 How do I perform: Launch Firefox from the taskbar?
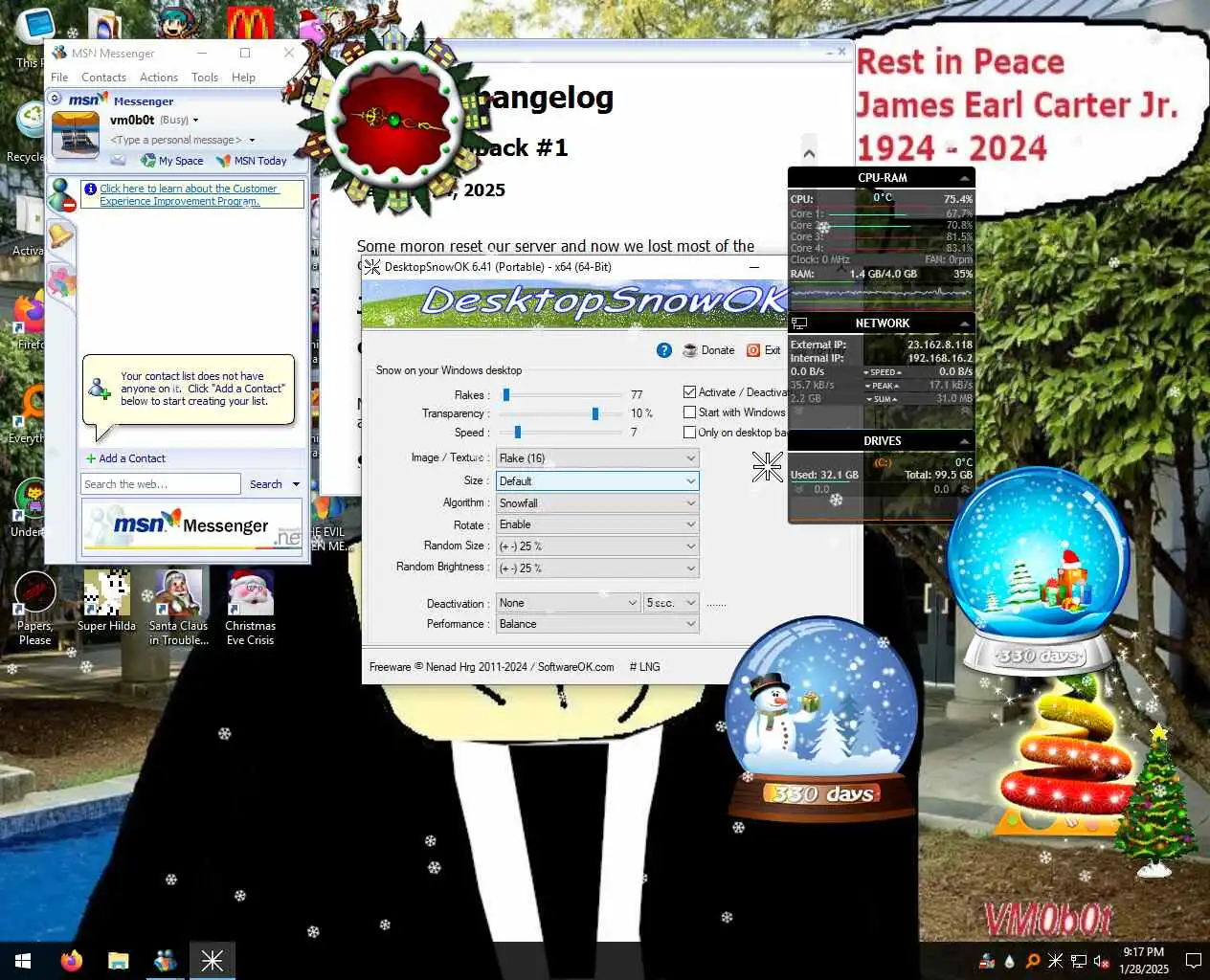coord(72,961)
